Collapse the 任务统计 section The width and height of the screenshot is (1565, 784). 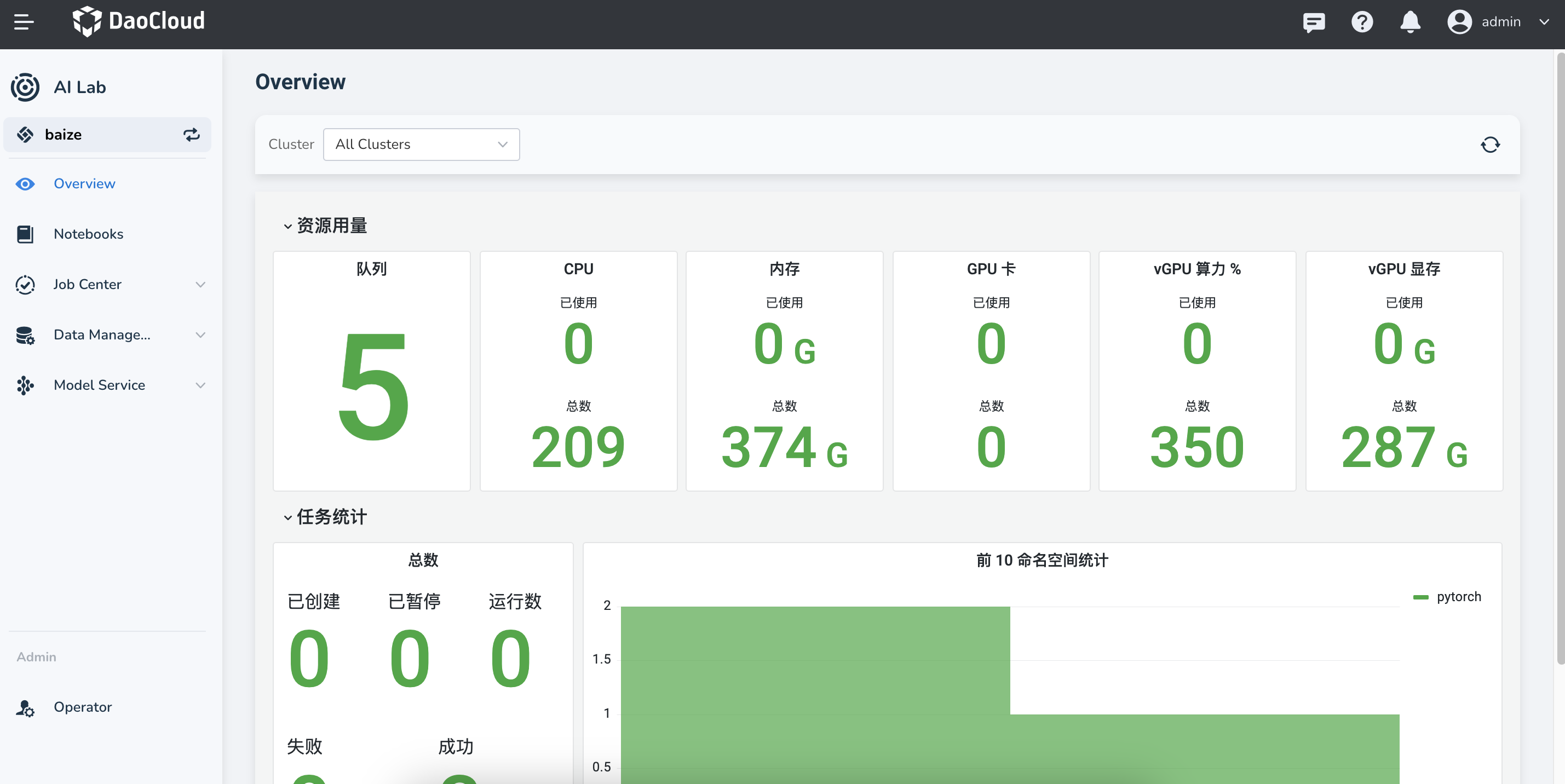288,517
